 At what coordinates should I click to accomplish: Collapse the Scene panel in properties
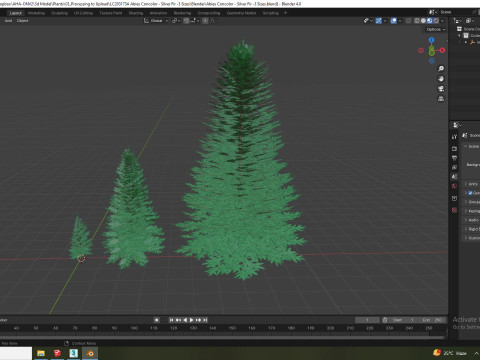click(466, 147)
